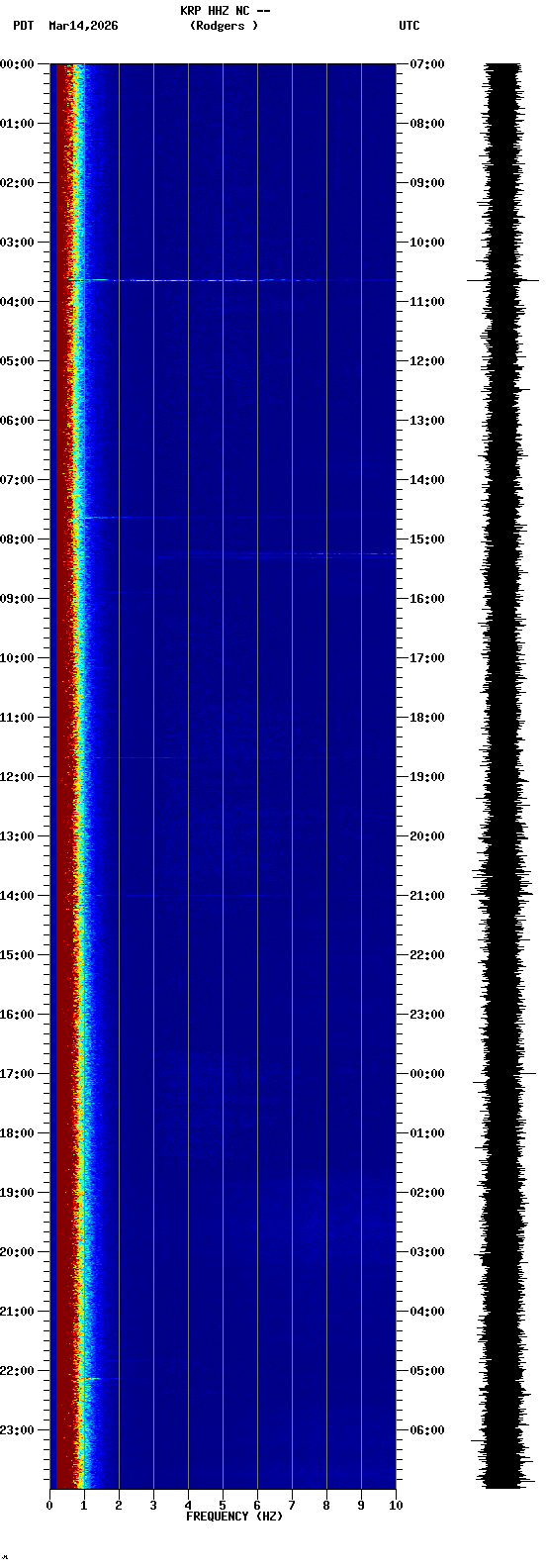The image size is (546, 1568).
Task: Click the 17:00 UTC time label
Action: coord(427,658)
